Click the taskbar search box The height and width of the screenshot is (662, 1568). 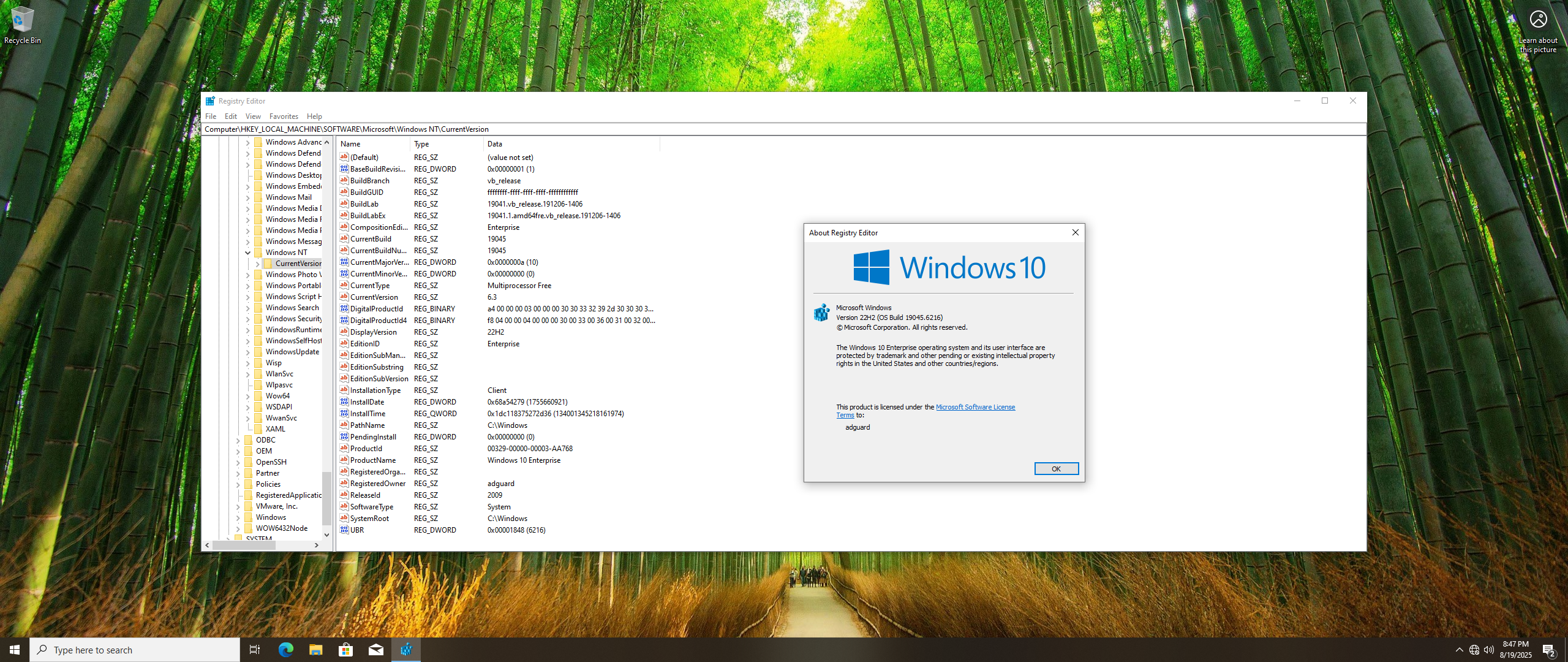pos(135,650)
